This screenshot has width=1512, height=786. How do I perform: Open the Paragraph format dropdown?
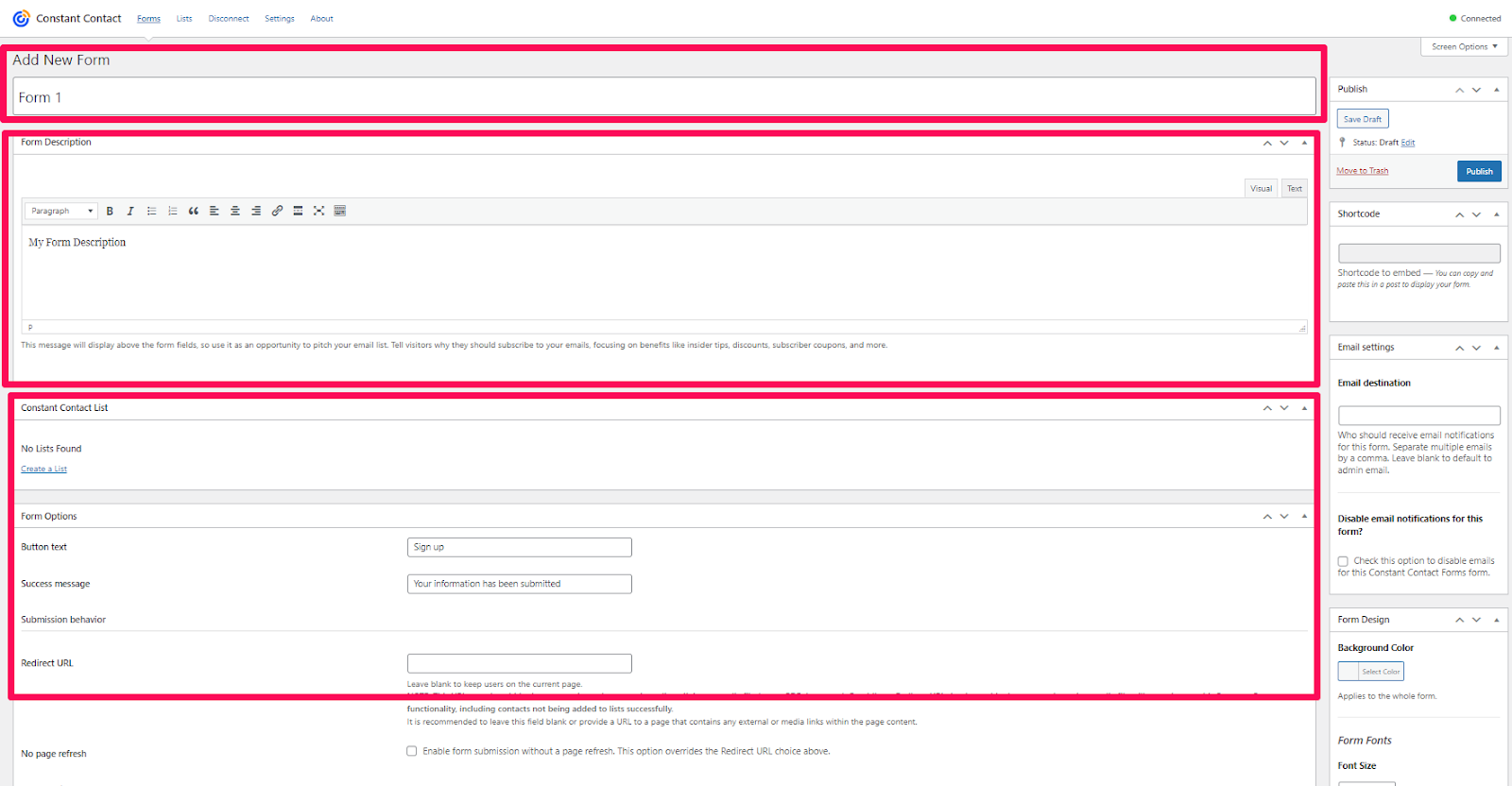62,211
